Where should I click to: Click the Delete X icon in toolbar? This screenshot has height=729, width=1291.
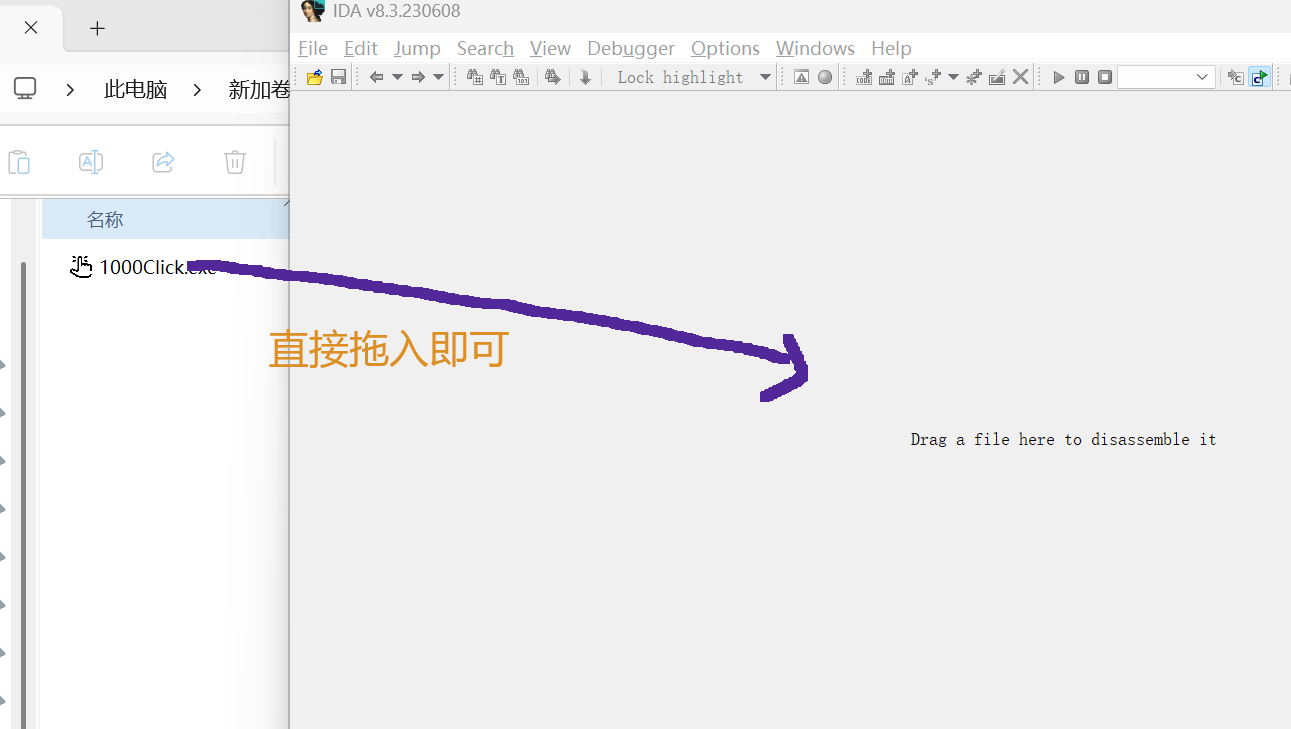(1020, 77)
